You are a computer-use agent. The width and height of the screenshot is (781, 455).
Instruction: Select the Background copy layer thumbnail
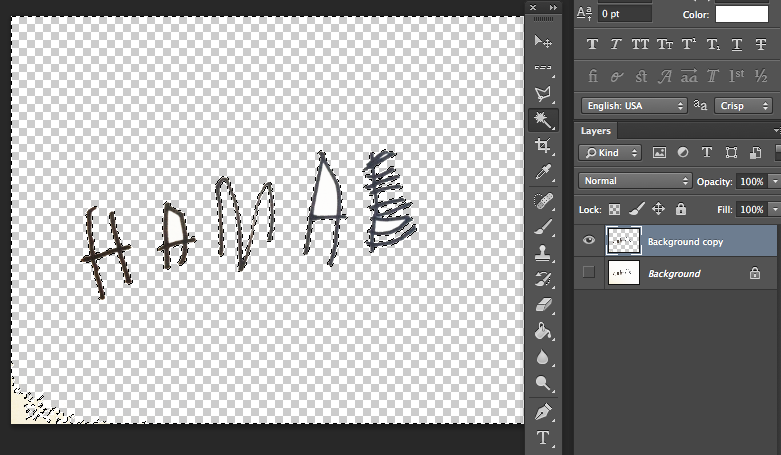(x=624, y=241)
